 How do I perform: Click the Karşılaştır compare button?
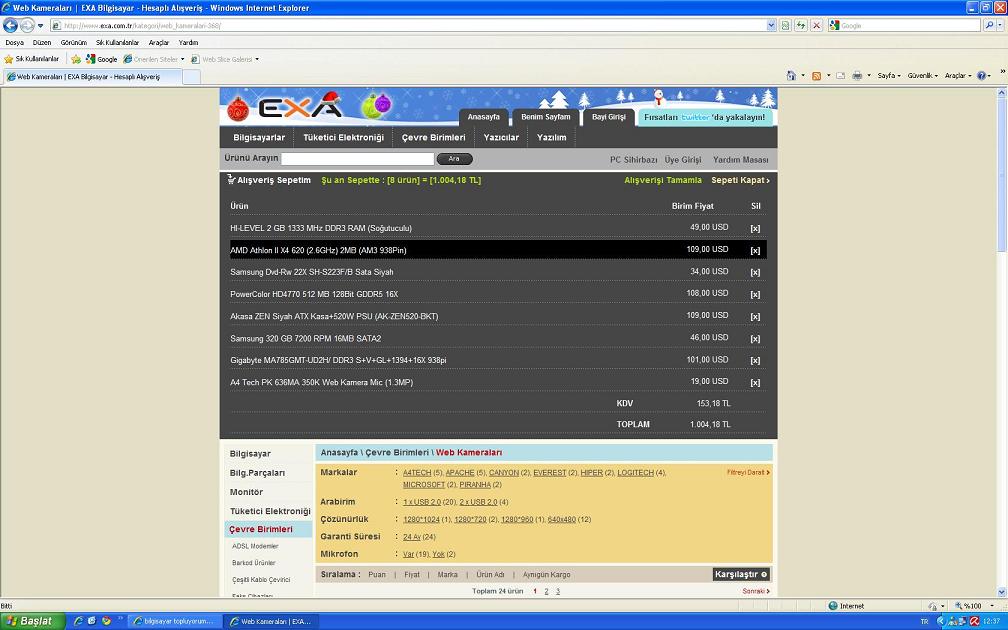pos(741,574)
